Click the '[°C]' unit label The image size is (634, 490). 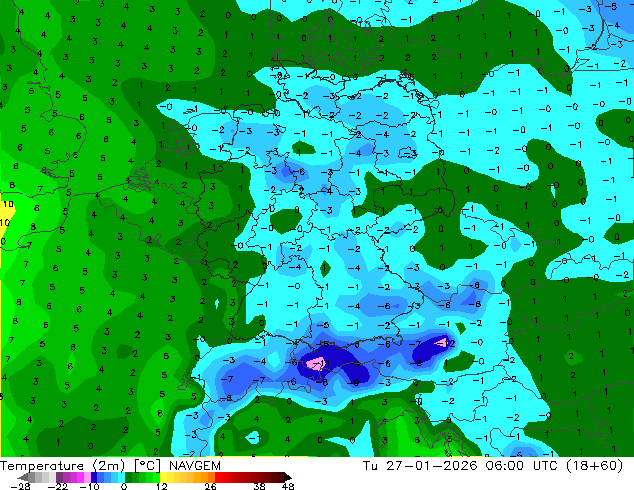click(148, 466)
